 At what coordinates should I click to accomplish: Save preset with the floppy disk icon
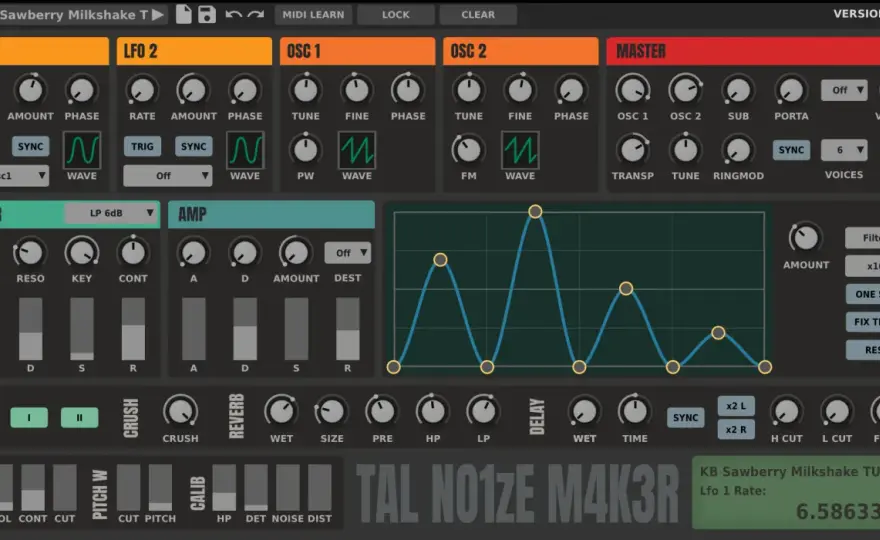207,14
